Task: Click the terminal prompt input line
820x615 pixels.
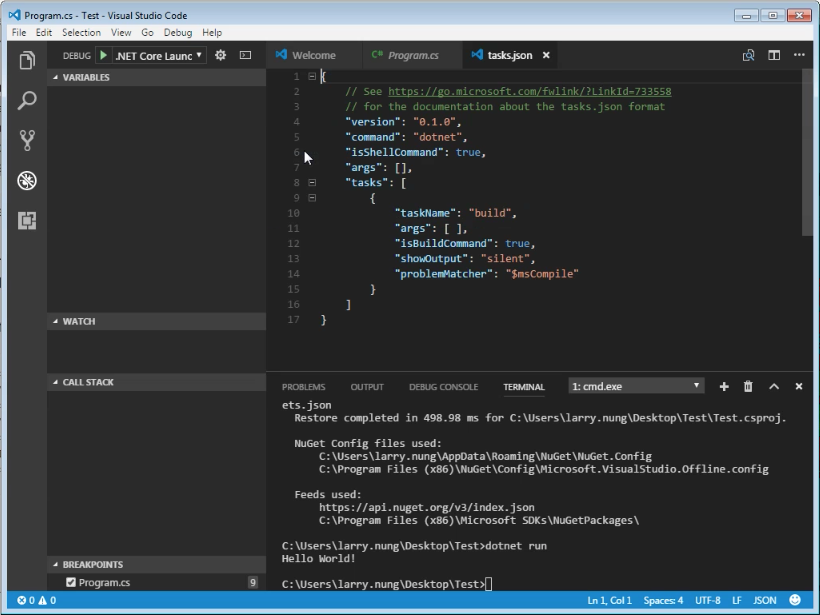Action: 387,584
